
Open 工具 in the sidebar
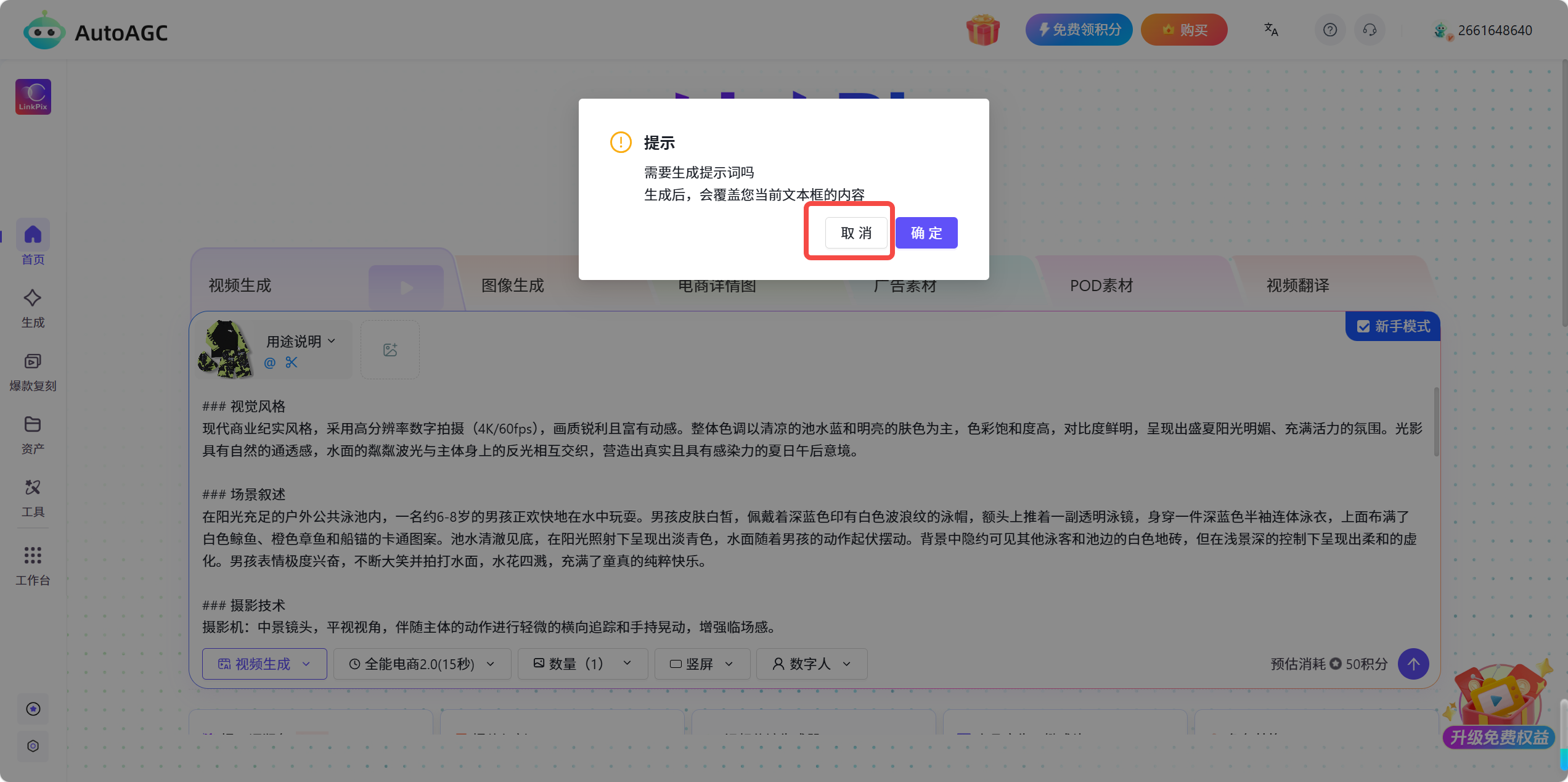(x=33, y=498)
